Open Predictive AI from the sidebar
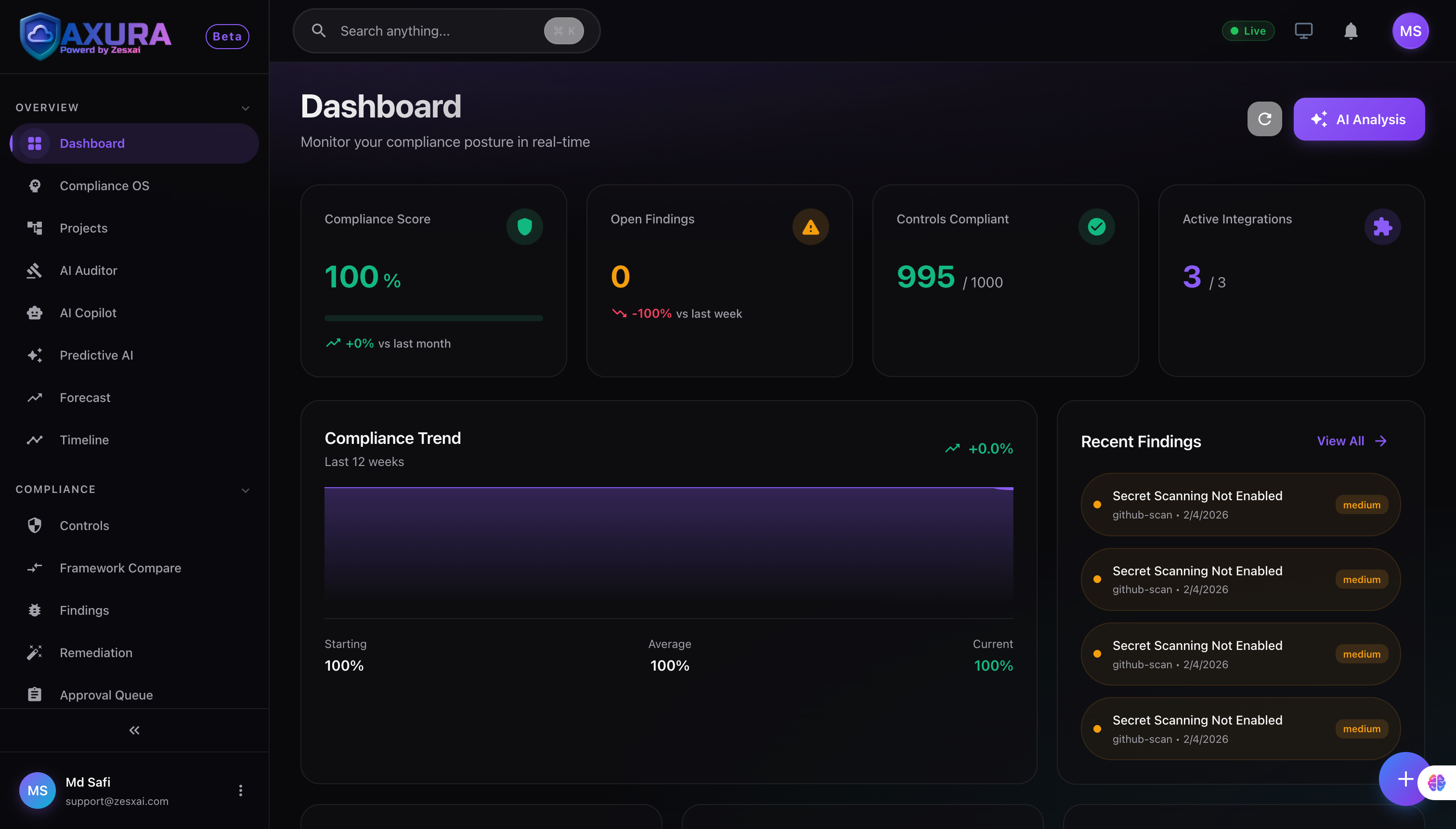Image resolution: width=1456 pixels, height=829 pixels. click(x=96, y=355)
